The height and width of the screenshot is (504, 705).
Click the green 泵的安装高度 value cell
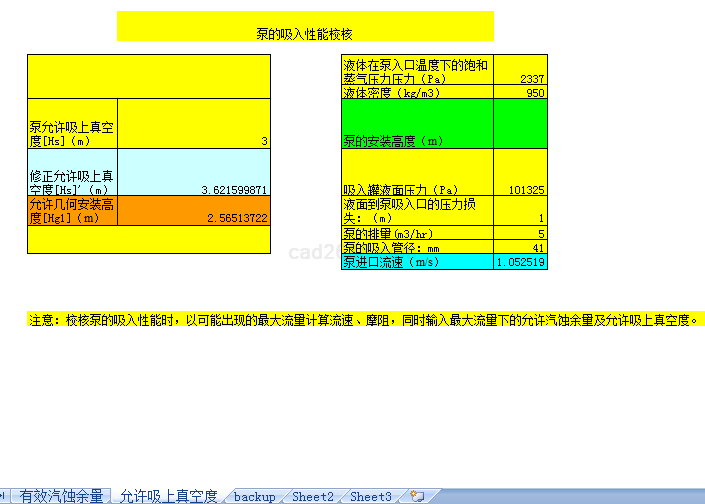point(520,123)
